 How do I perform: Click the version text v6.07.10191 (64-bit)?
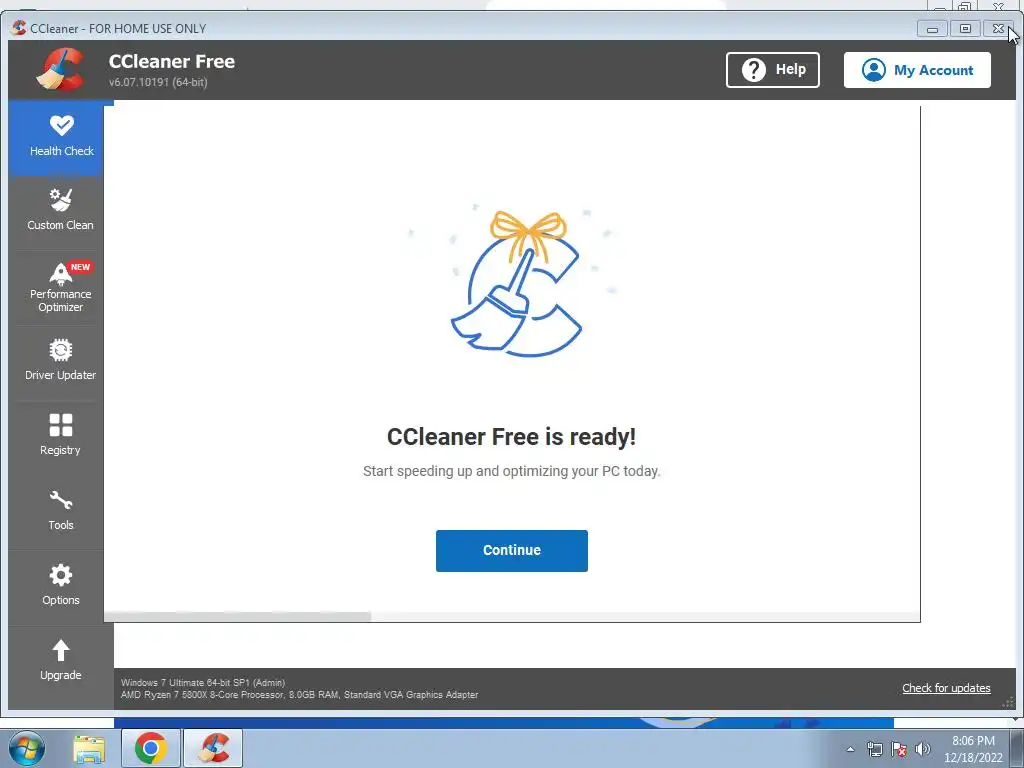coord(158,82)
